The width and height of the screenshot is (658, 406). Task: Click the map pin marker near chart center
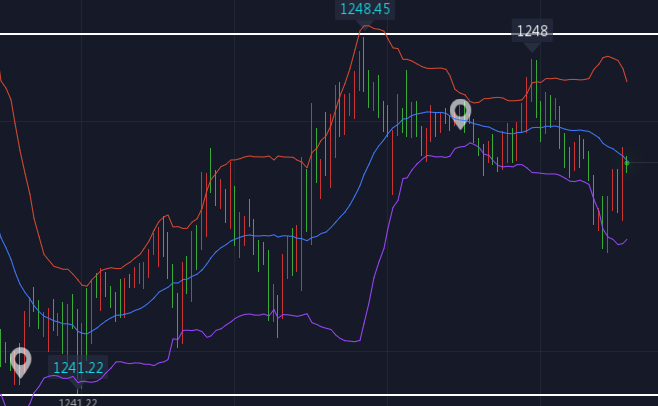point(460,112)
